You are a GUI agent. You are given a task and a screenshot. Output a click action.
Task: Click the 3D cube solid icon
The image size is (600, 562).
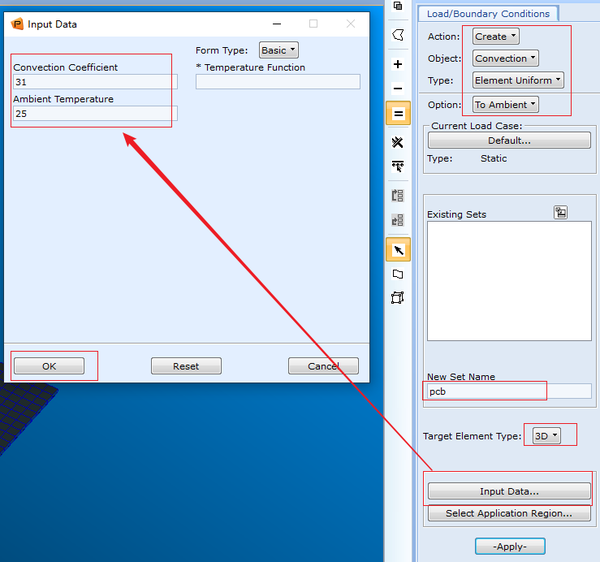point(398,298)
